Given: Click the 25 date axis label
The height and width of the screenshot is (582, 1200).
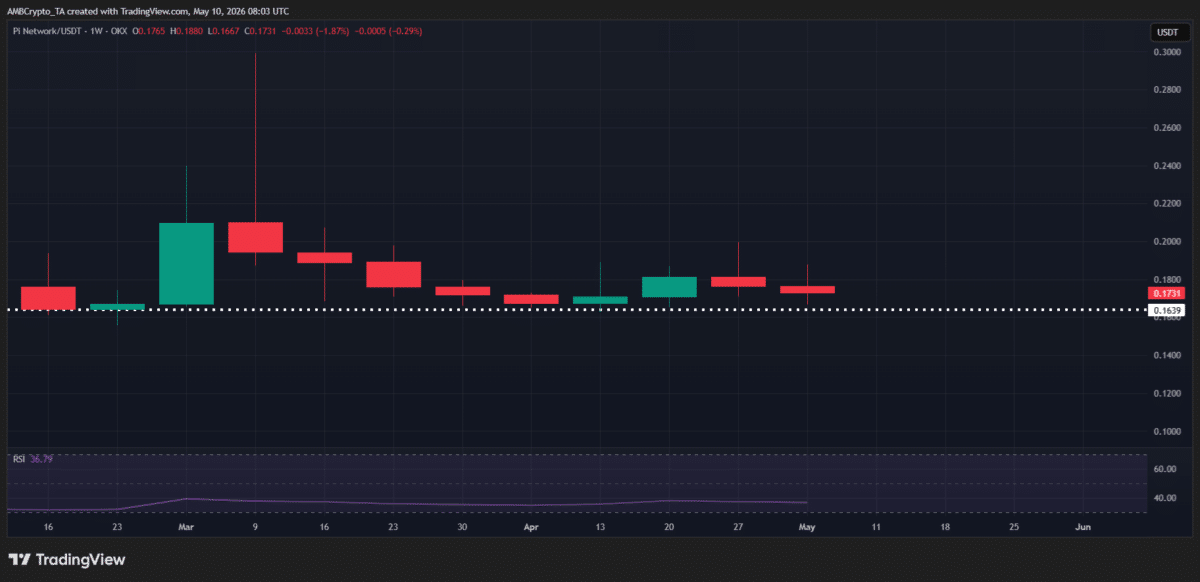Looking at the screenshot, I should pos(1014,525).
